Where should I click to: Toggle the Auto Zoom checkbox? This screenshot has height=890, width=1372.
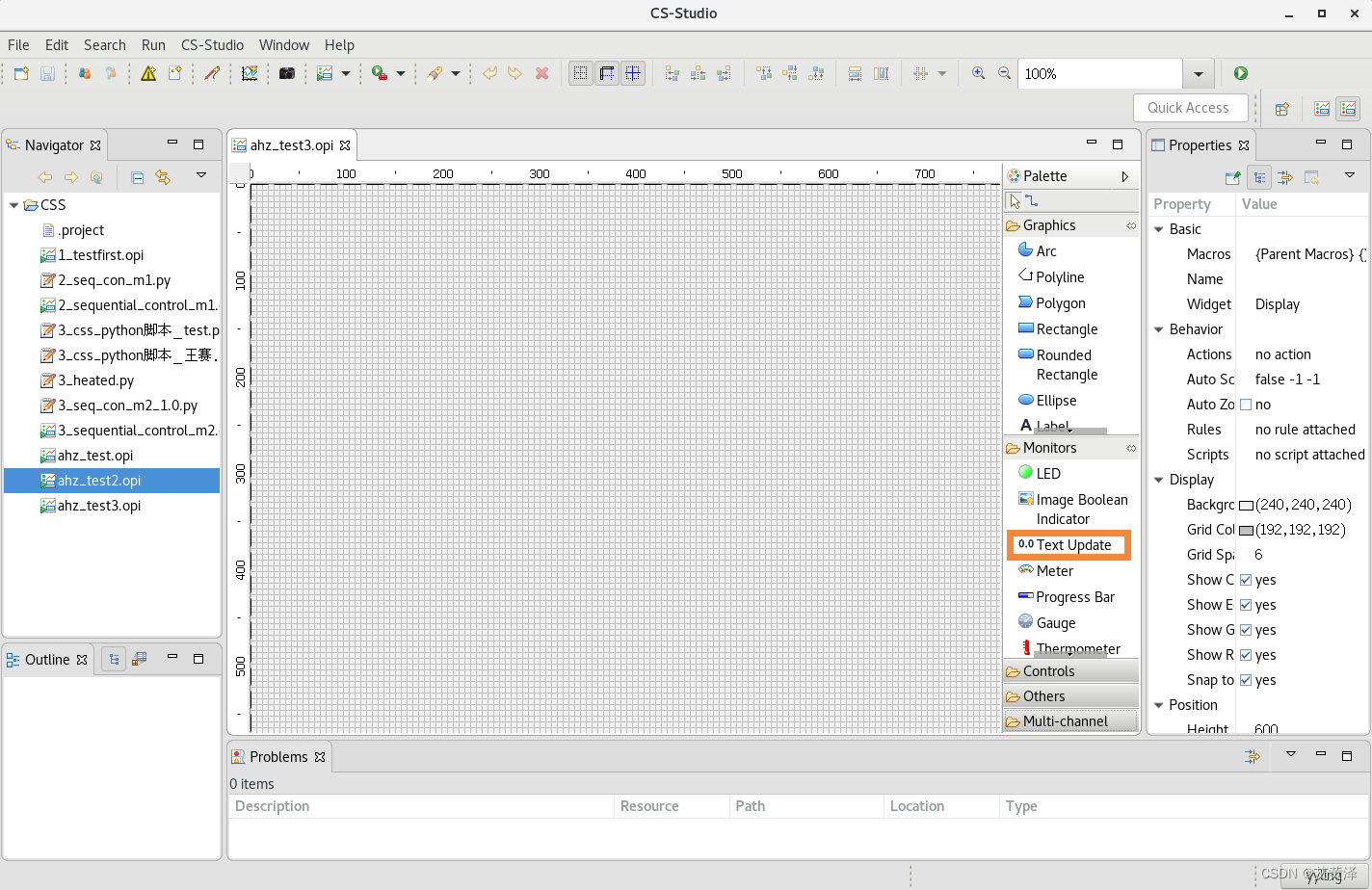pos(1246,405)
